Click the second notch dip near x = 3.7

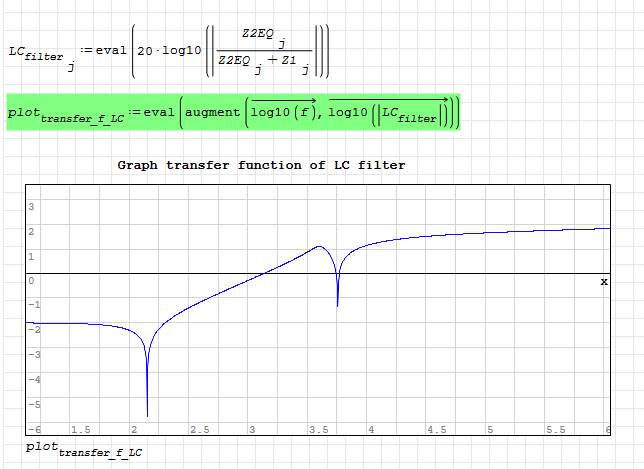(x=338, y=304)
